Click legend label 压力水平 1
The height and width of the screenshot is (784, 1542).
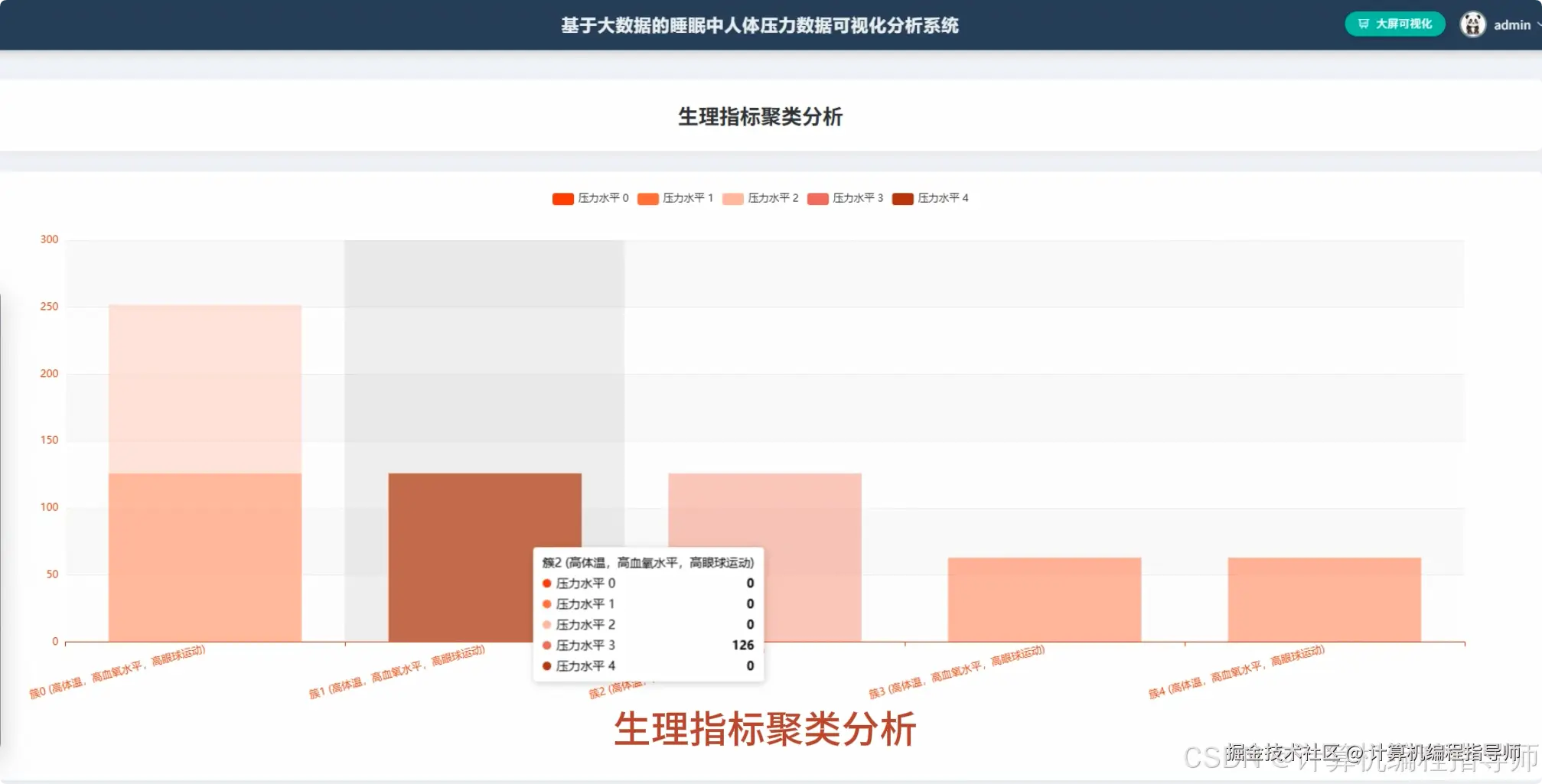click(x=688, y=198)
